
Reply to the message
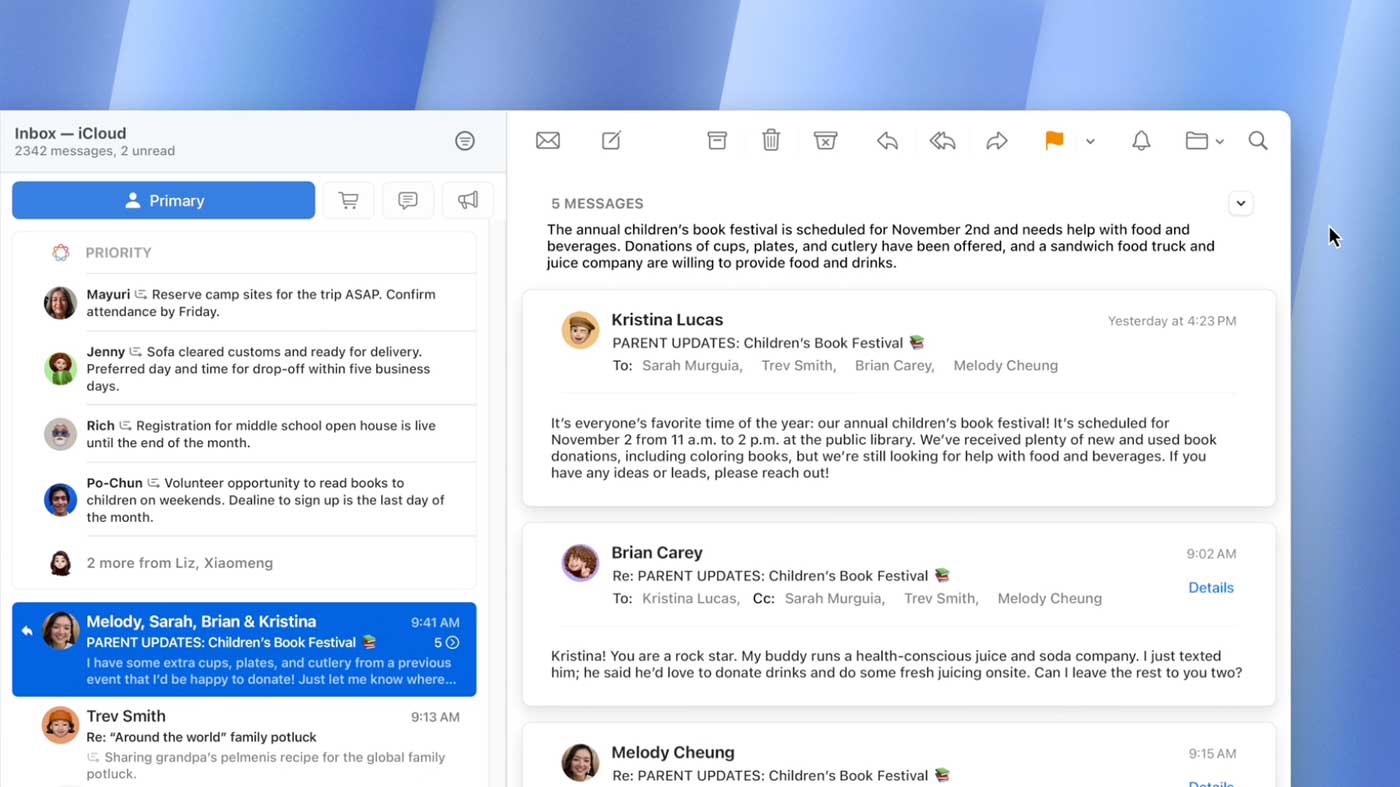887,141
